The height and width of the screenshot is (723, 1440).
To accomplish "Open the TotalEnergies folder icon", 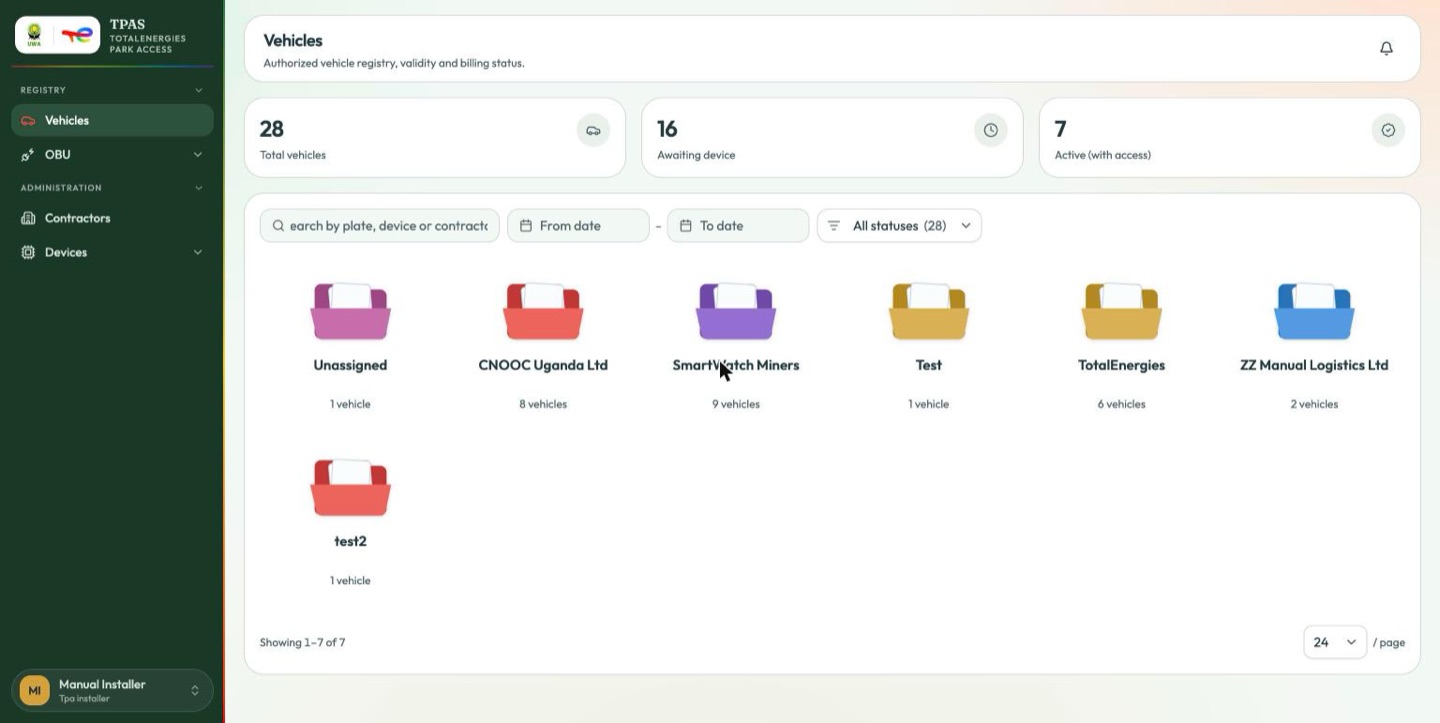I will coord(1122,311).
